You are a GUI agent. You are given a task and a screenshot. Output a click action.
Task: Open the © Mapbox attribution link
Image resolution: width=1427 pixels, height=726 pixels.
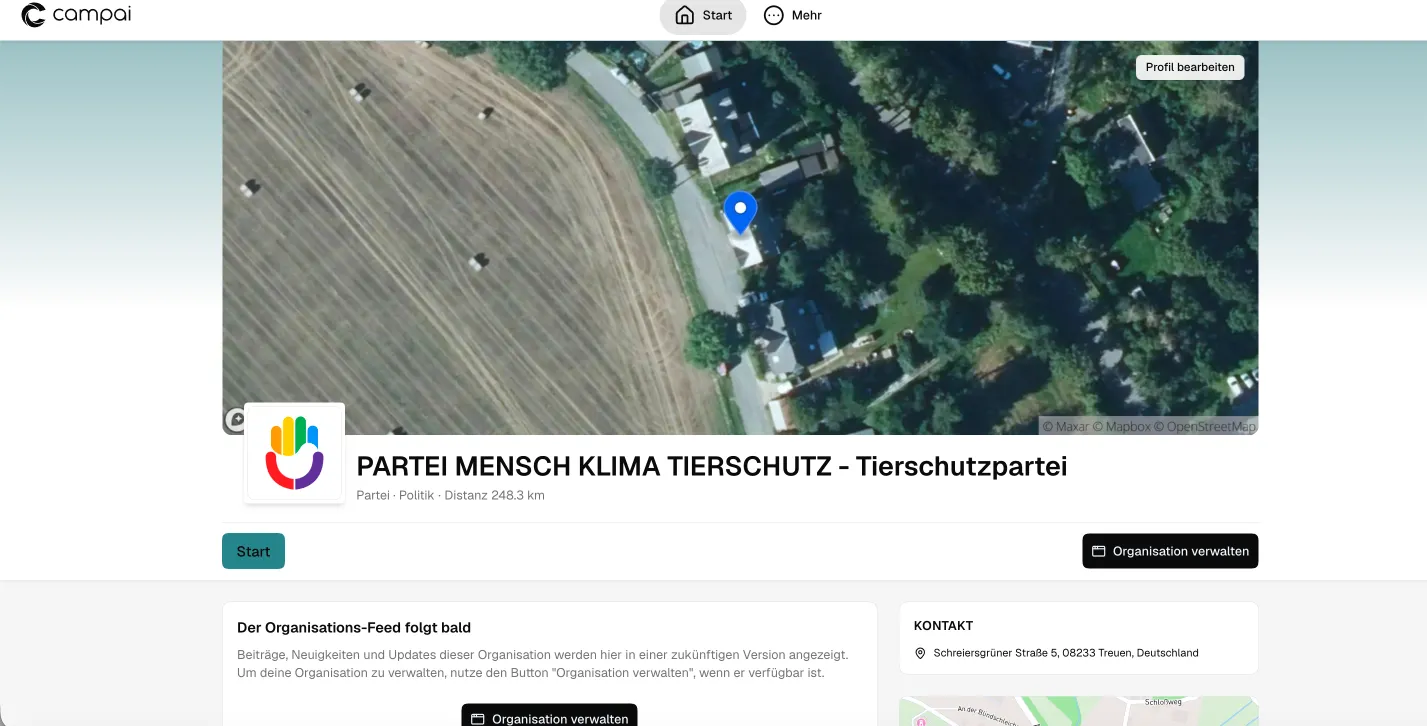click(1120, 427)
